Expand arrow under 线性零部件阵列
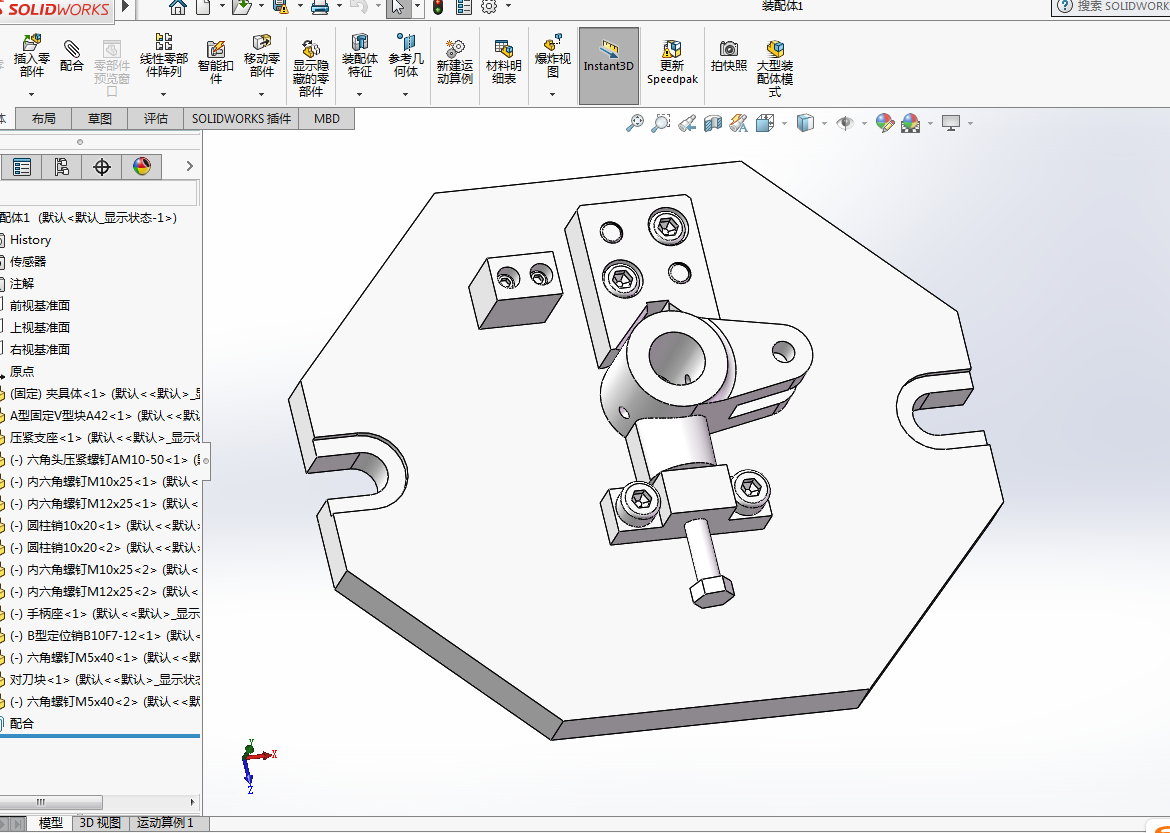This screenshot has width=1170, height=833. coord(163,94)
